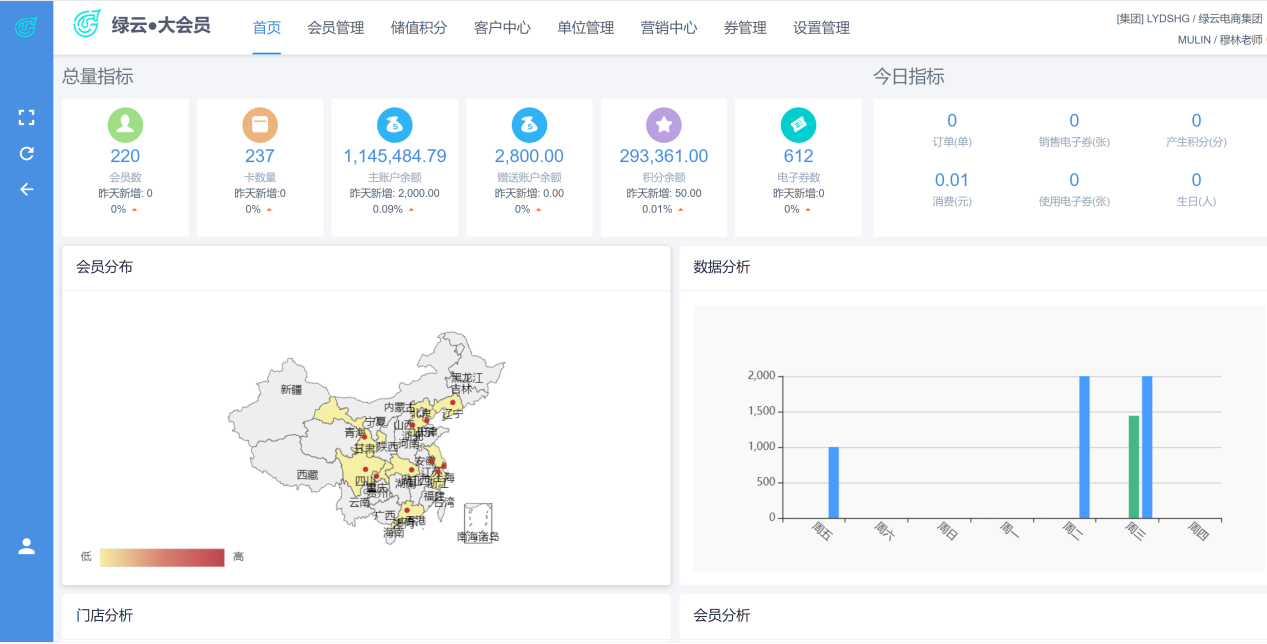Click the green bar for 周三 in chart
1267x644 pixels.
coord(1134,467)
